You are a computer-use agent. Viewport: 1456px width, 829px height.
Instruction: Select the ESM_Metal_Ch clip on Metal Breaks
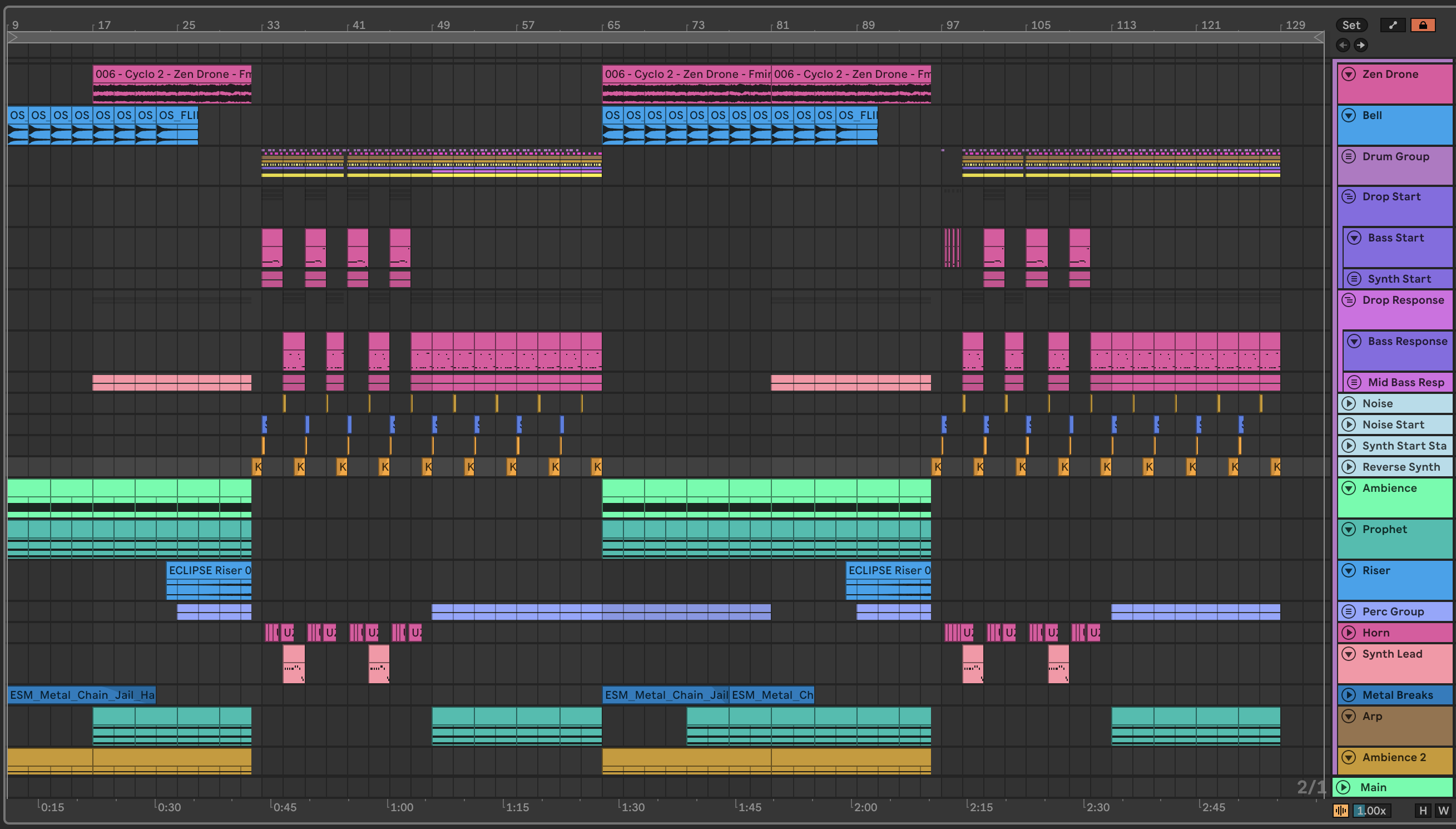click(771, 695)
